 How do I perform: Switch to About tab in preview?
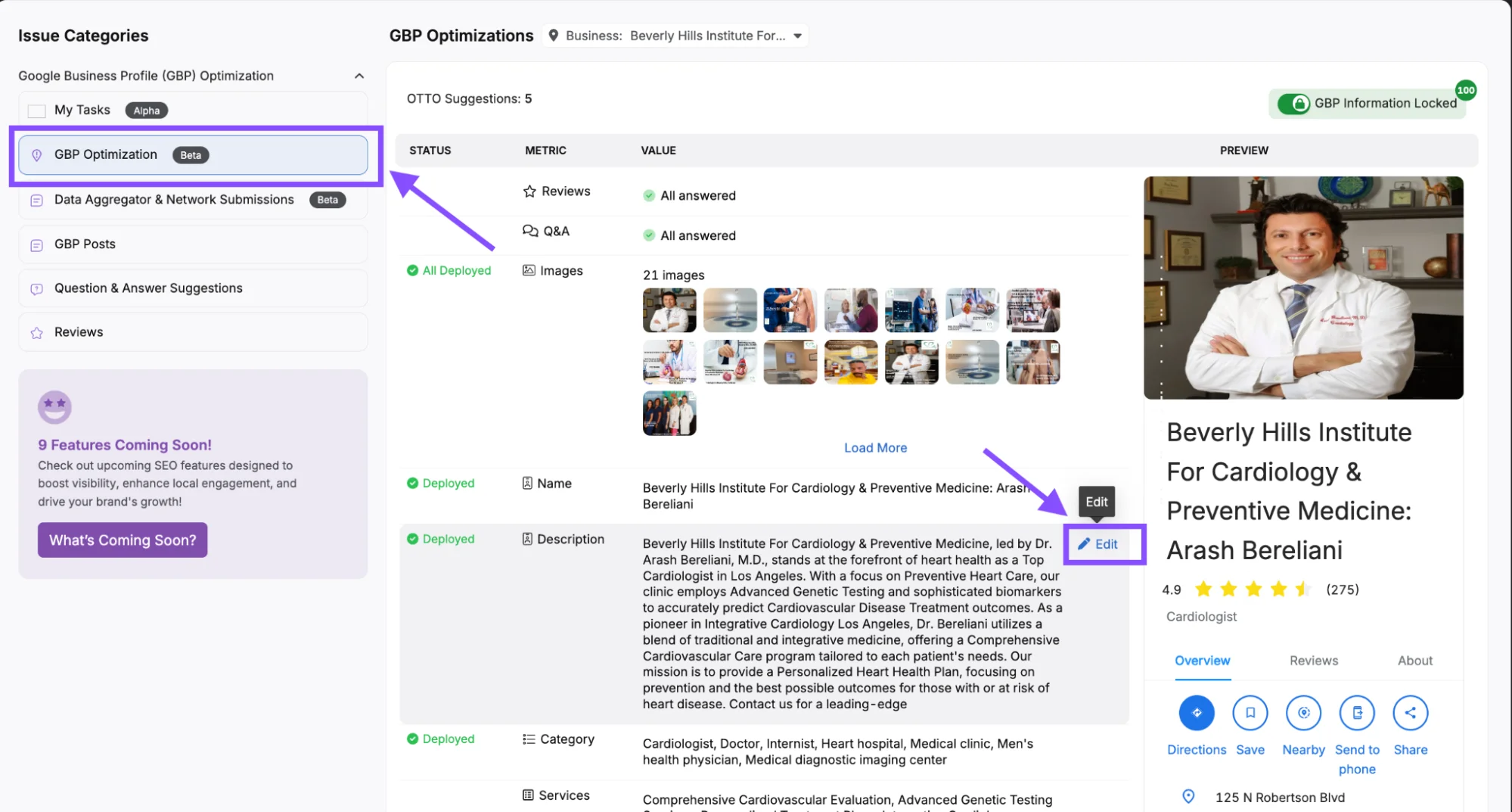click(x=1414, y=660)
